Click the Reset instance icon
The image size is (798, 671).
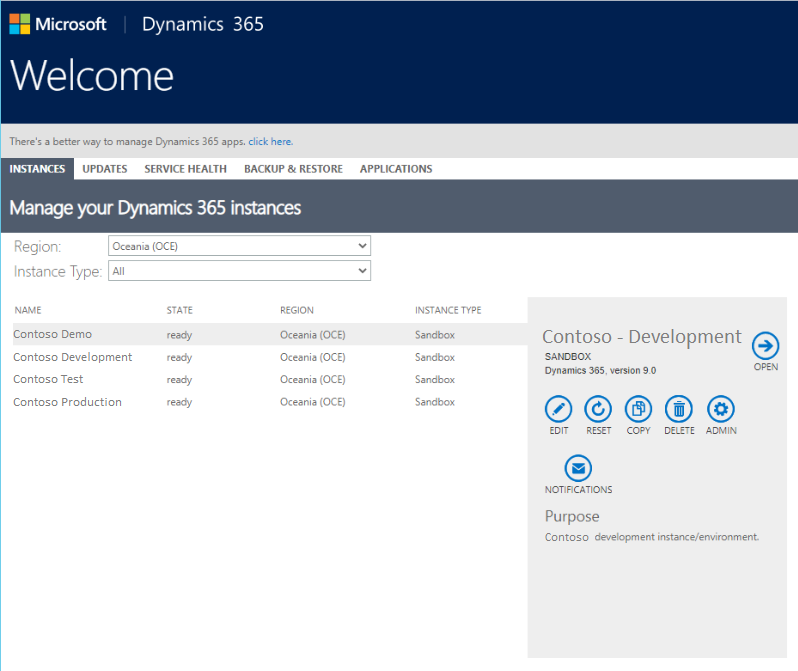598,409
